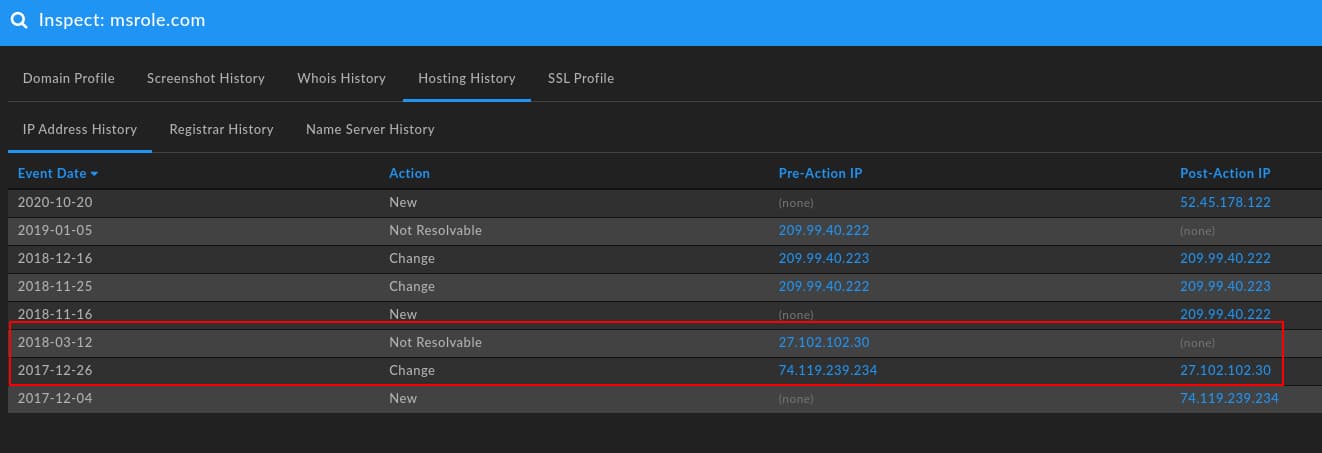
Task: Open pre-action IP link 209.99.40.223
Action: pyautogui.click(x=824, y=258)
